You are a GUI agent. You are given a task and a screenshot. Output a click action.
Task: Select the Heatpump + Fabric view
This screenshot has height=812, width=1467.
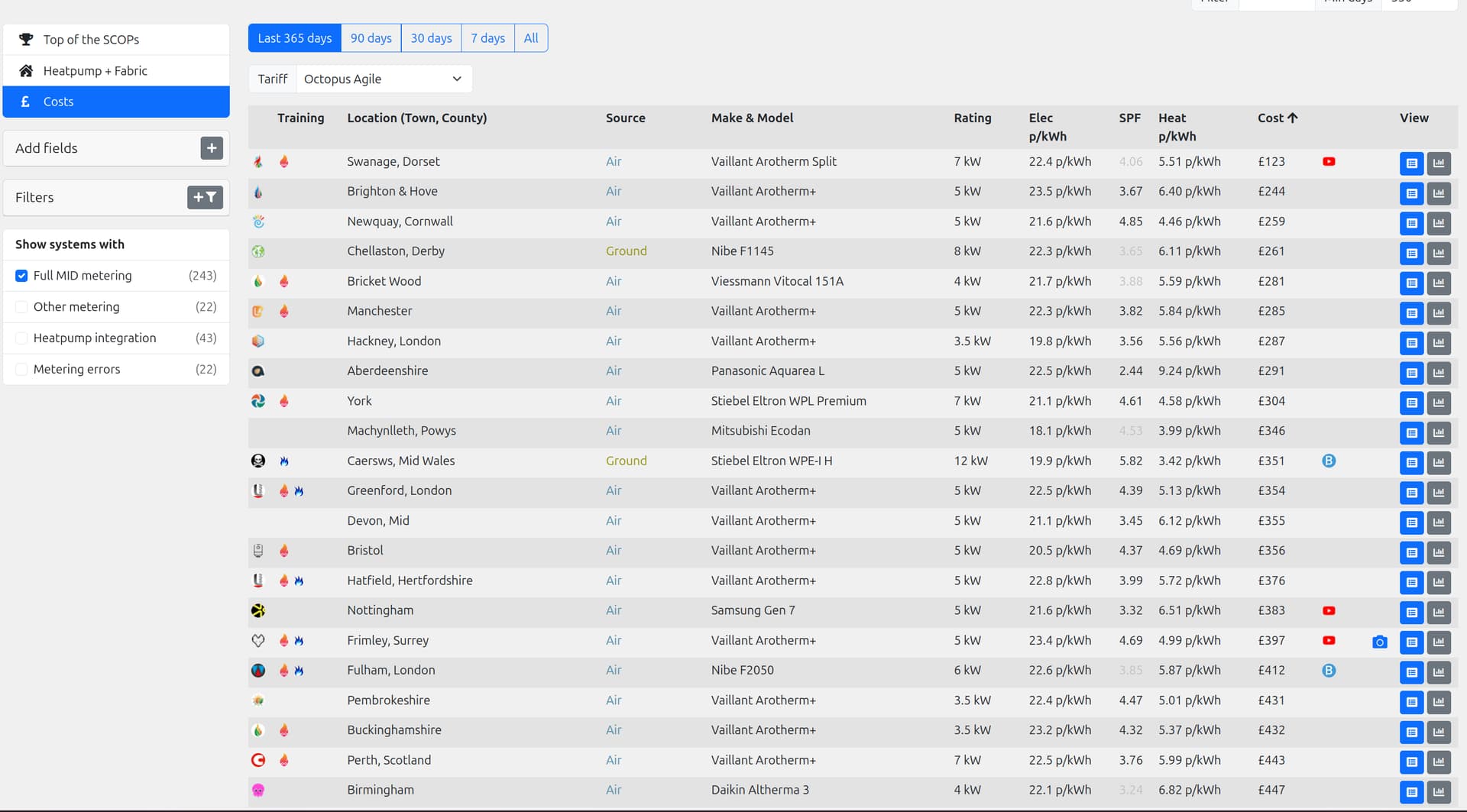pos(95,71)
